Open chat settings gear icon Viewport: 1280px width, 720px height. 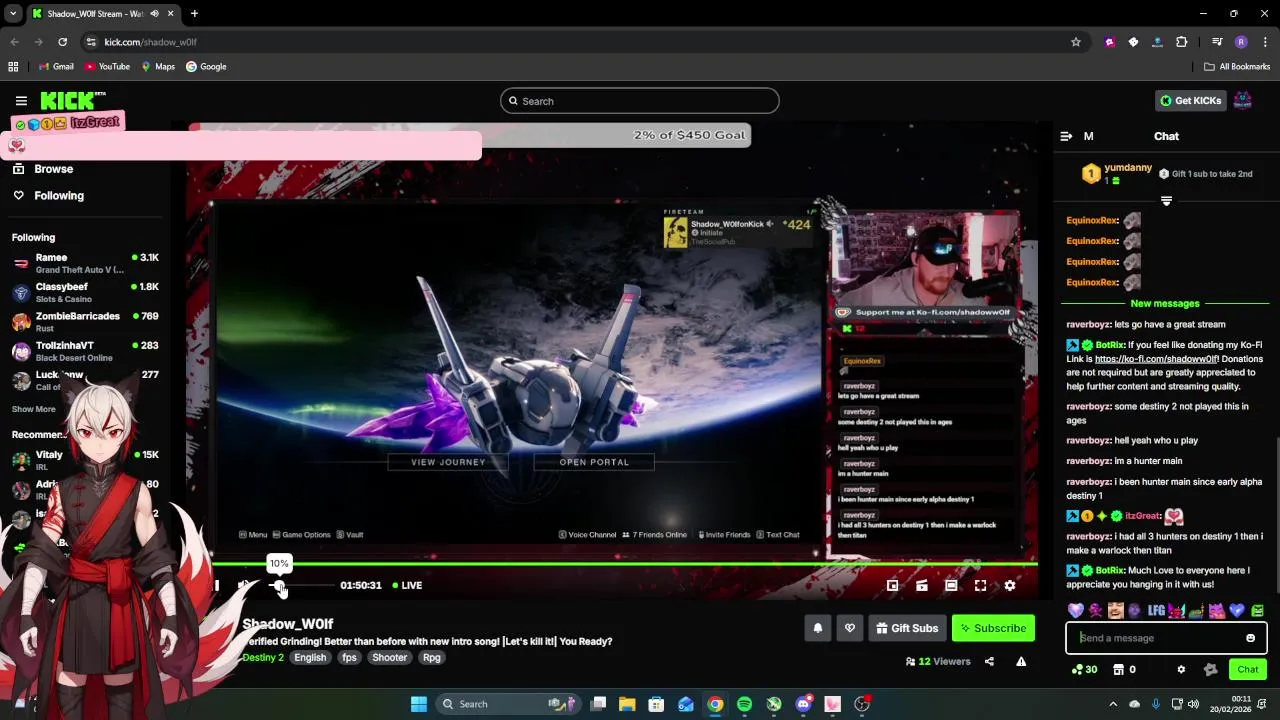tap(1181, 670)
